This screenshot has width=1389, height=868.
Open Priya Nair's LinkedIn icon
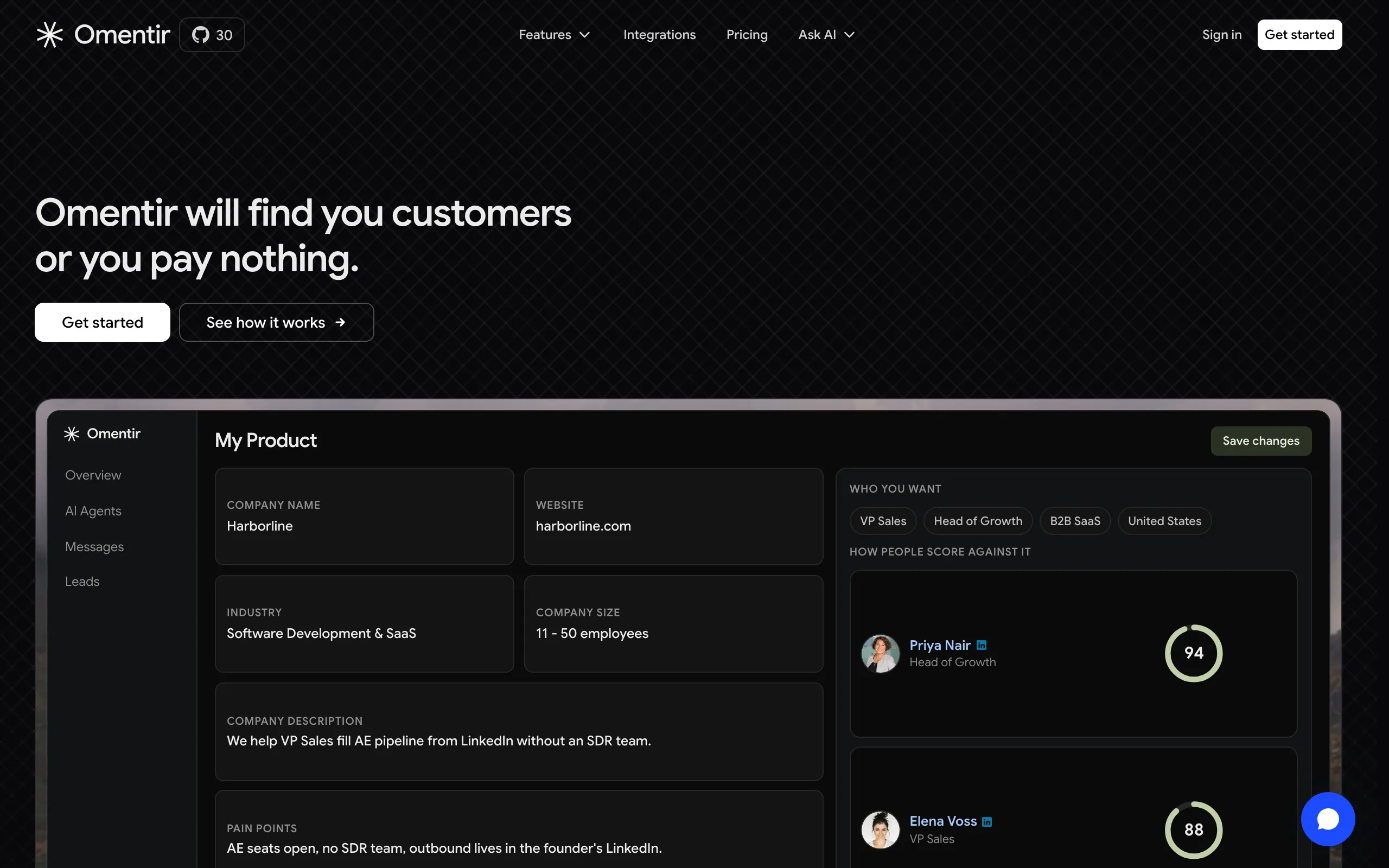coord(982,645)
